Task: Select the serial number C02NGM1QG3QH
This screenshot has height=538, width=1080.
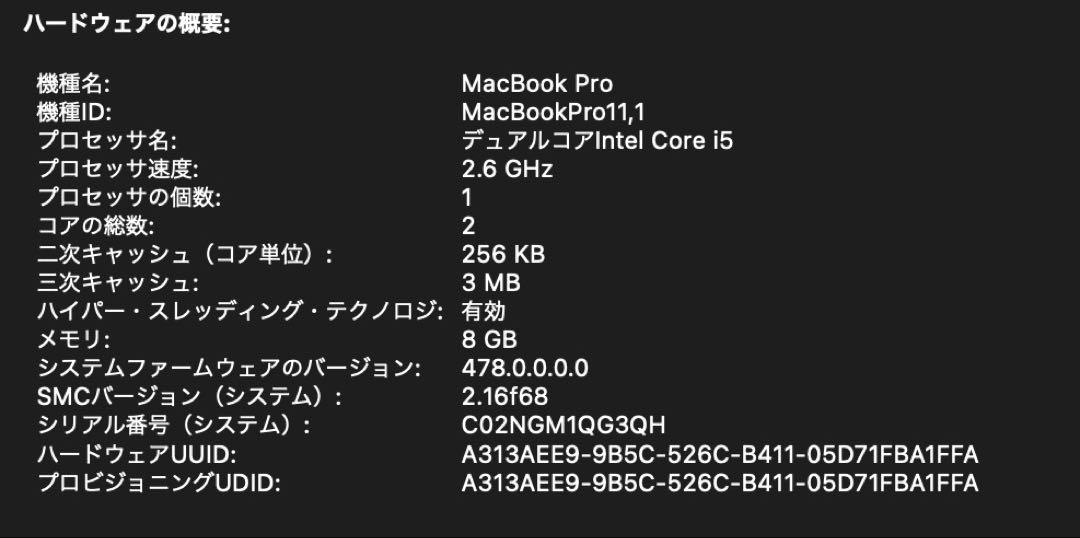Action: 563,426
